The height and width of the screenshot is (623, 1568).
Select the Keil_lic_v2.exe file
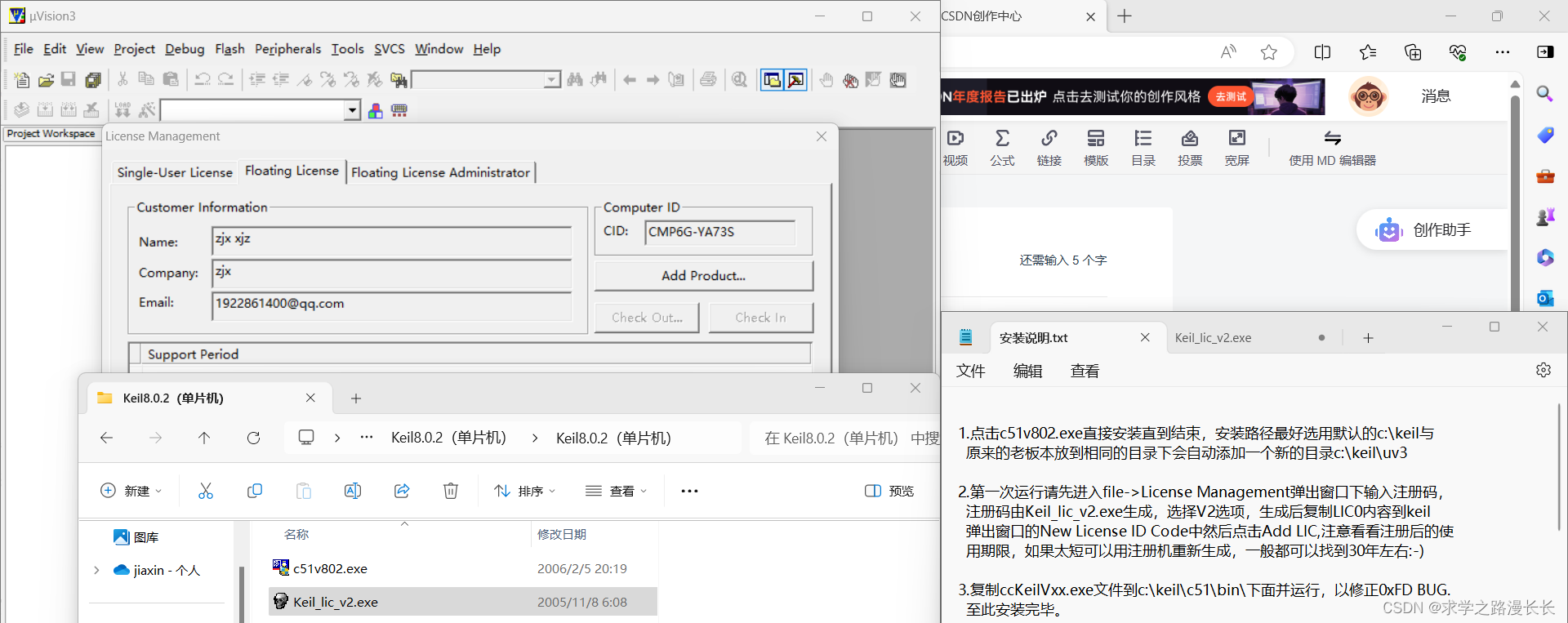462,602
